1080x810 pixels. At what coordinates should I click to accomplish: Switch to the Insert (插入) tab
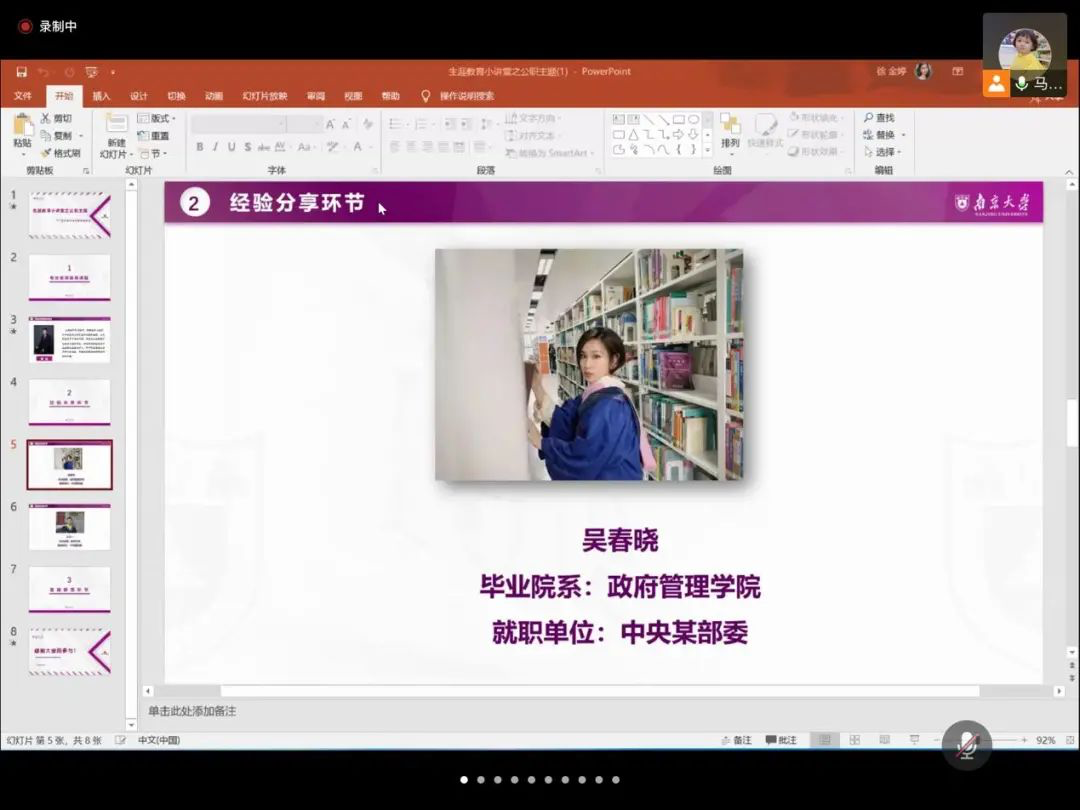point(101,96)
